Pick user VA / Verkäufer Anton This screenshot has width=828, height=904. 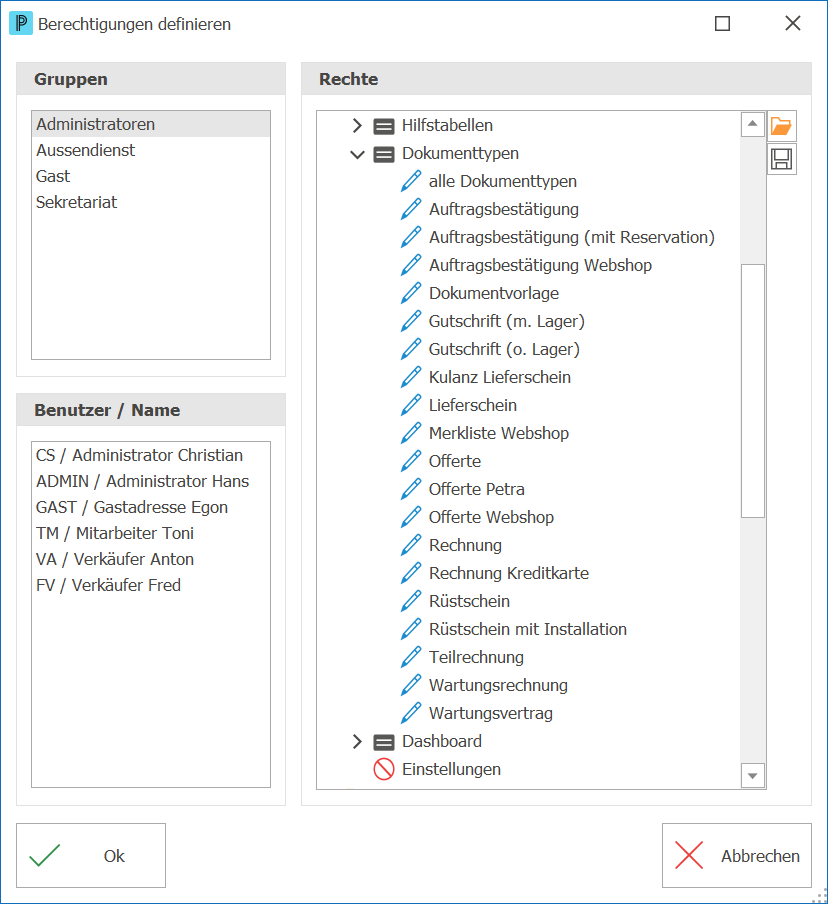[x=151, y=559]
